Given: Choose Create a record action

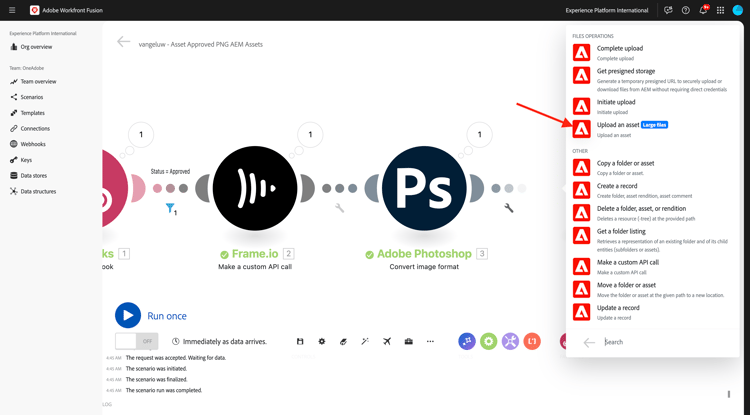Looking at the screenshot, I should (x=652, y=190).
